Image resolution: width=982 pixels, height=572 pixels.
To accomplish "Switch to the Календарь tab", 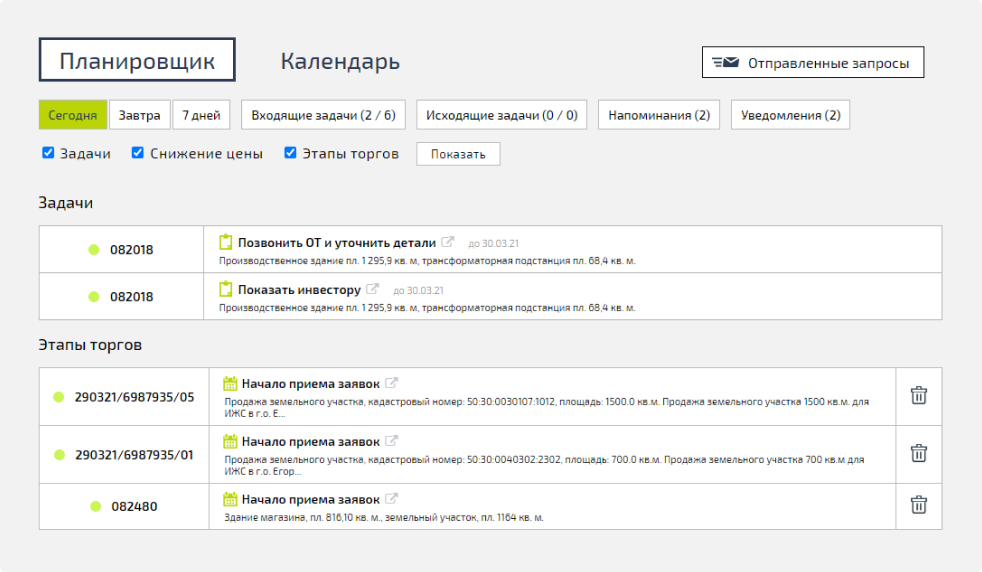I will [x=340, y=61].
